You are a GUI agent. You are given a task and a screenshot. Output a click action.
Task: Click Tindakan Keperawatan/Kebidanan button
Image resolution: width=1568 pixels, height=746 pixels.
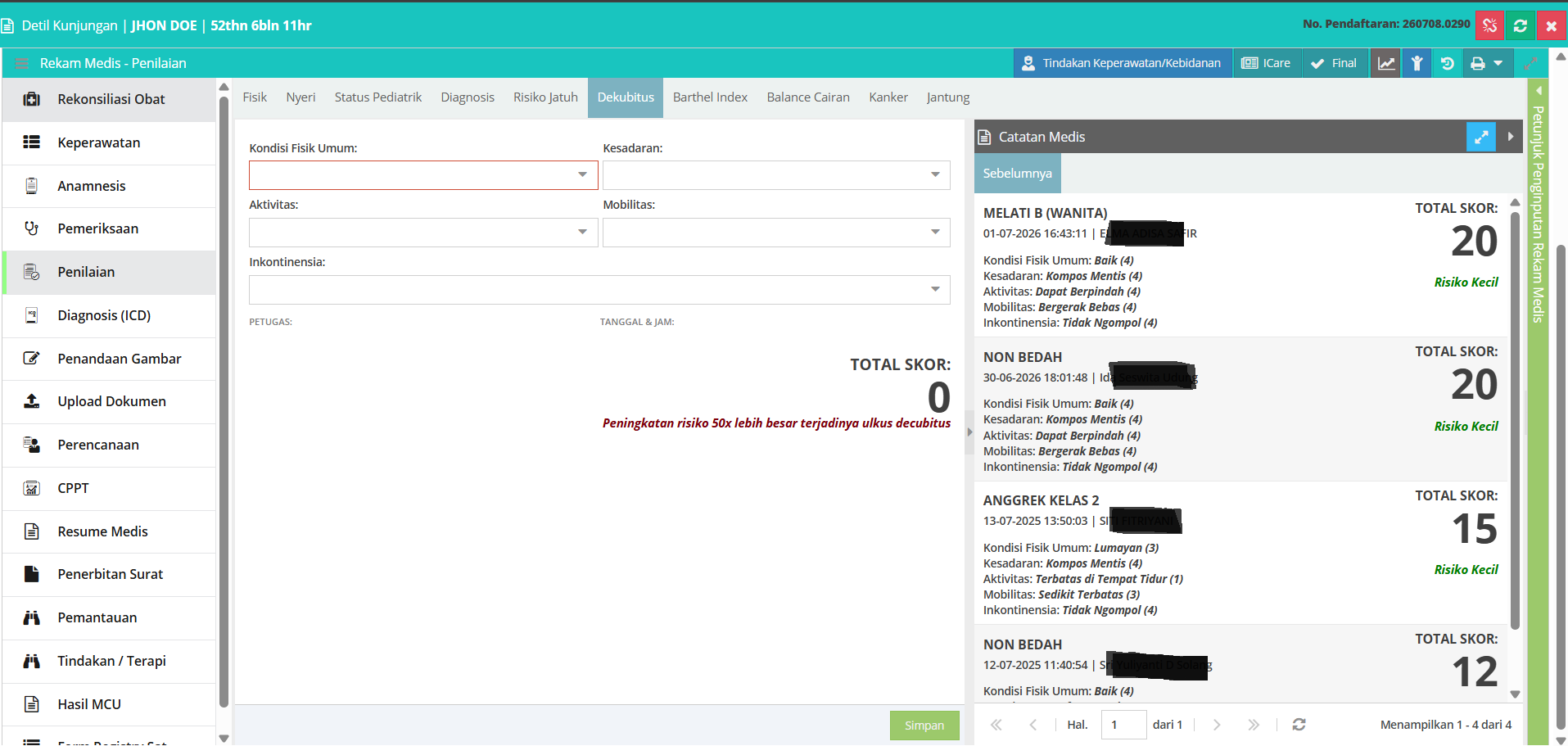(1123, 63)
